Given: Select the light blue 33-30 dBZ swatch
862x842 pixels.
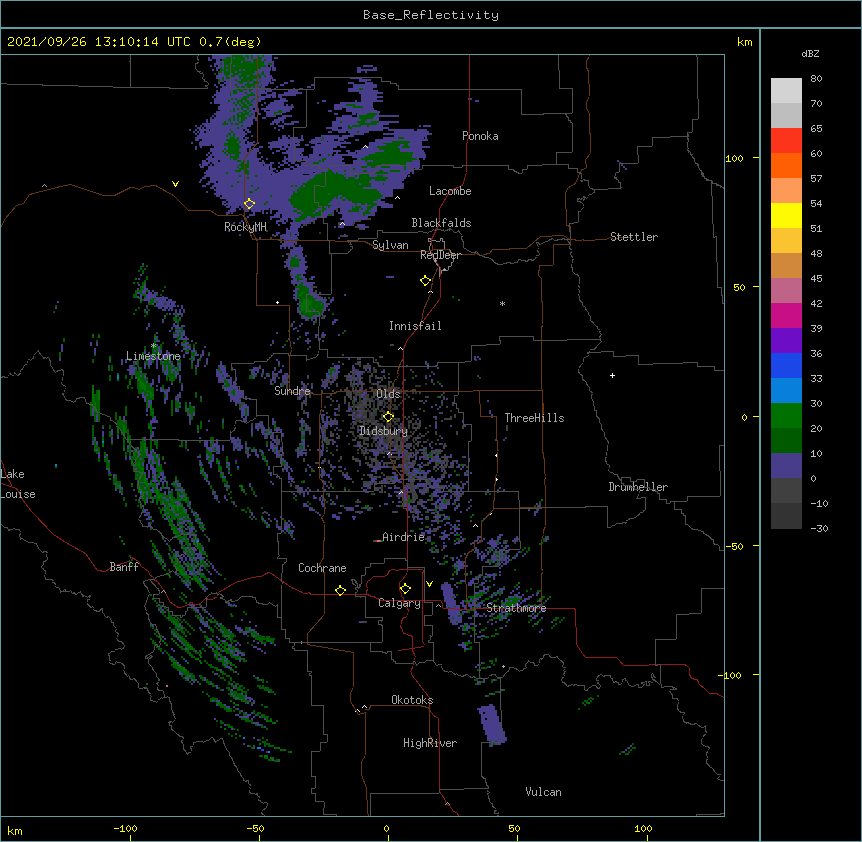Looking at the screenshot, I should 786,391.
